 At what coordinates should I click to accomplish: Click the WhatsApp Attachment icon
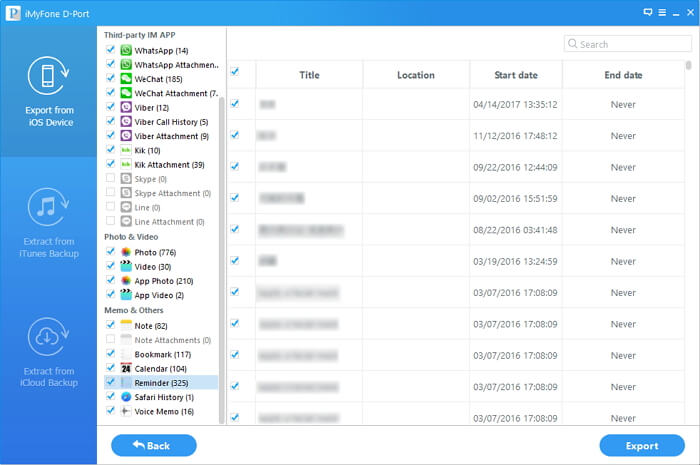pos(126,64)
